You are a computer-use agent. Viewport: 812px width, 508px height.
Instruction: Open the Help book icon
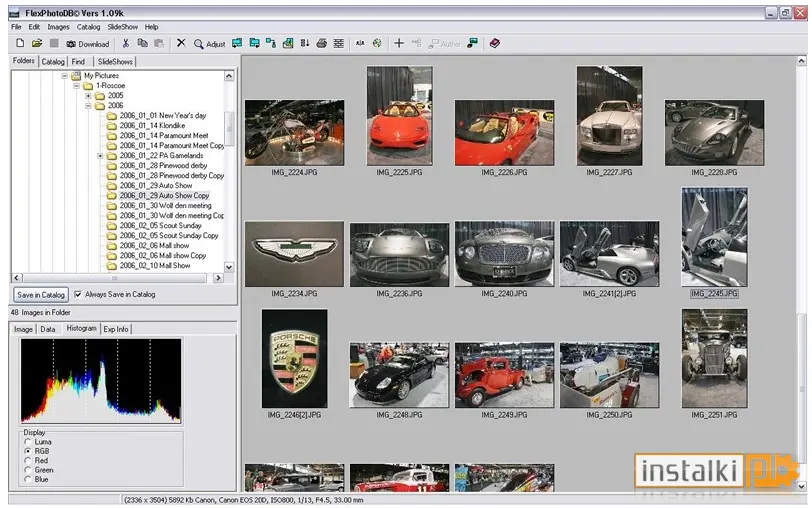pos(495,43)
